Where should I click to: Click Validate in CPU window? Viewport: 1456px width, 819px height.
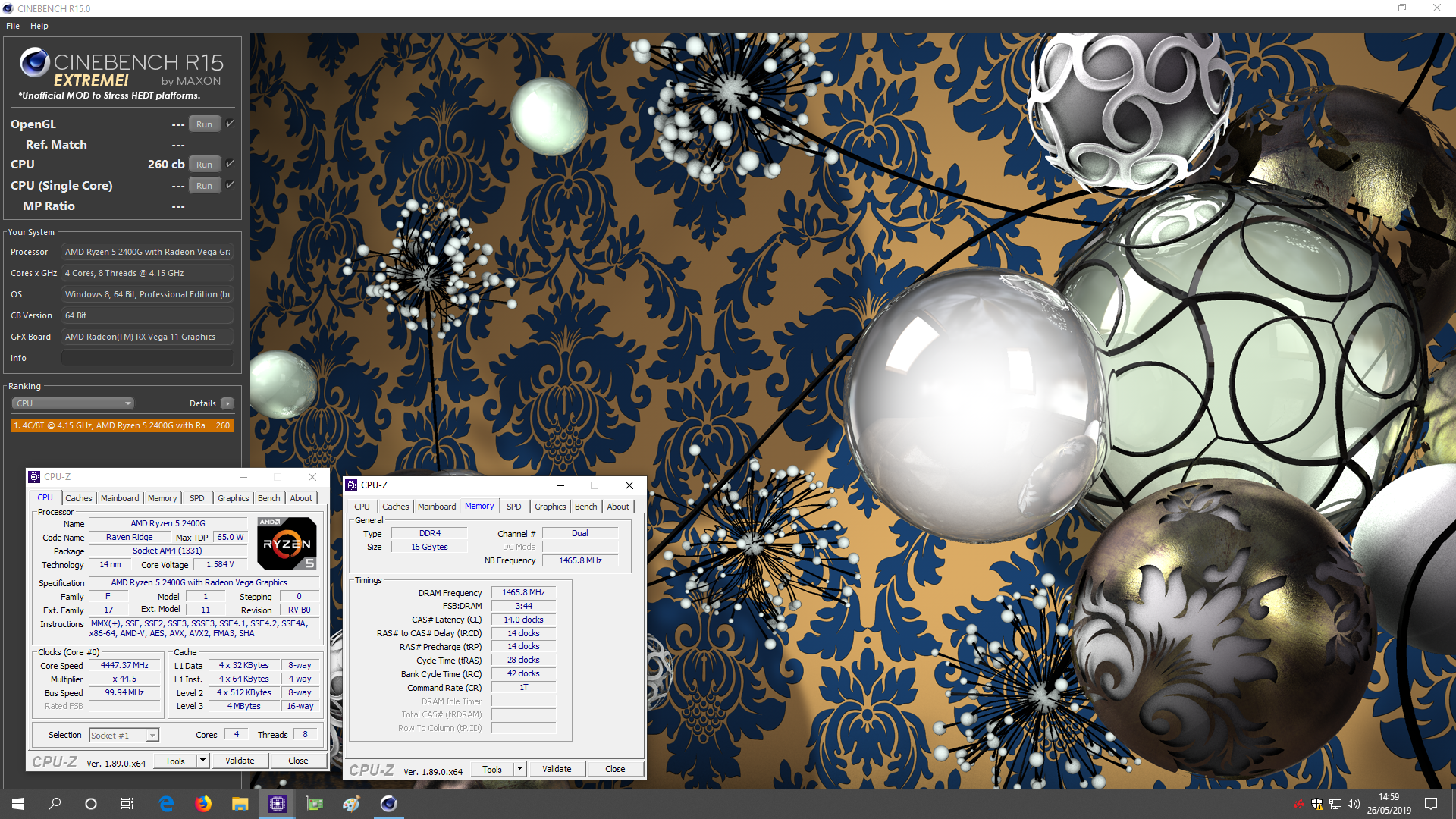click(x=240, y=761)
